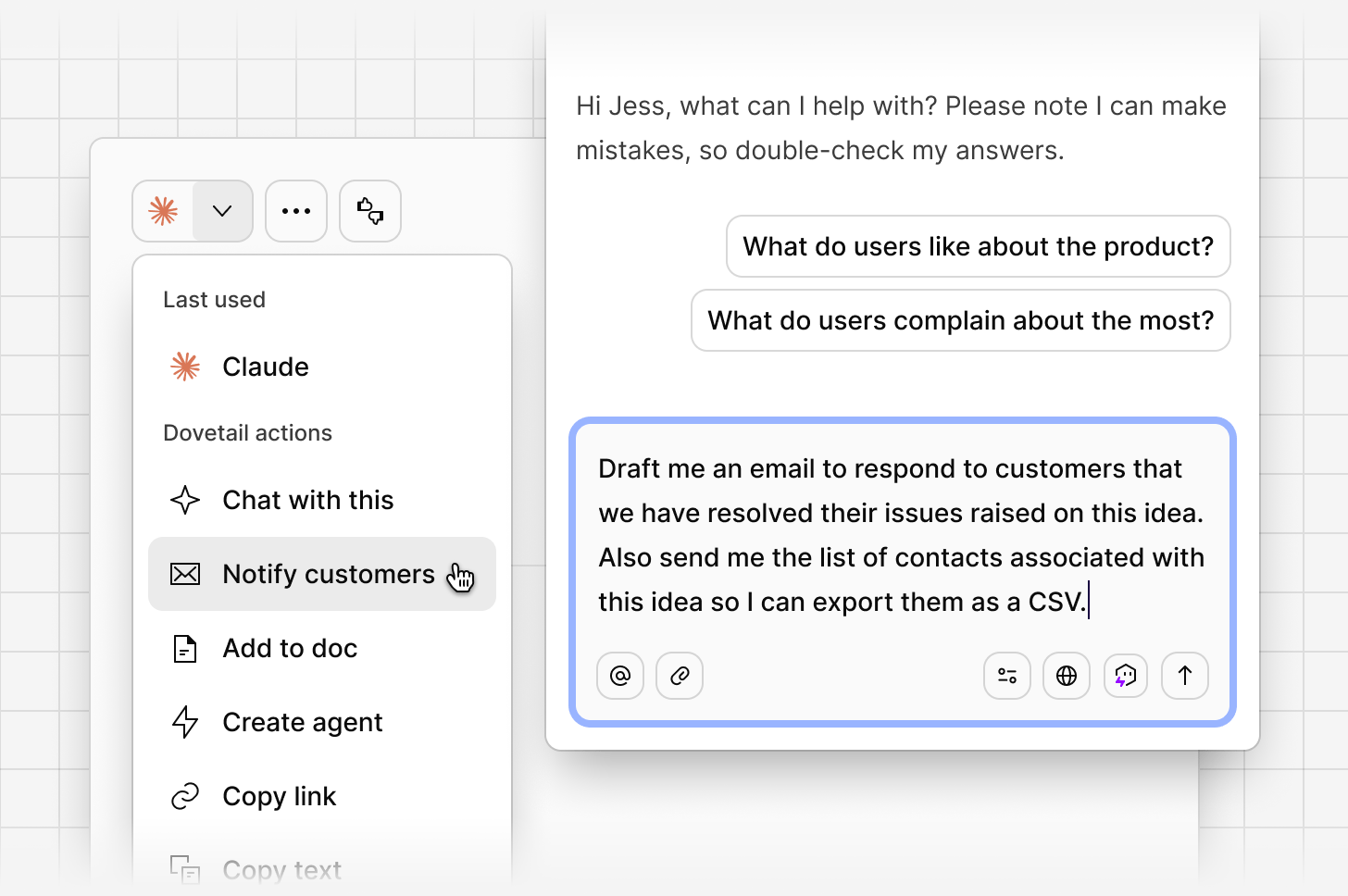Screen dimensions: 1348x896
Task: Click the envelope icon beside Notify customers
Action: (185, 574)
